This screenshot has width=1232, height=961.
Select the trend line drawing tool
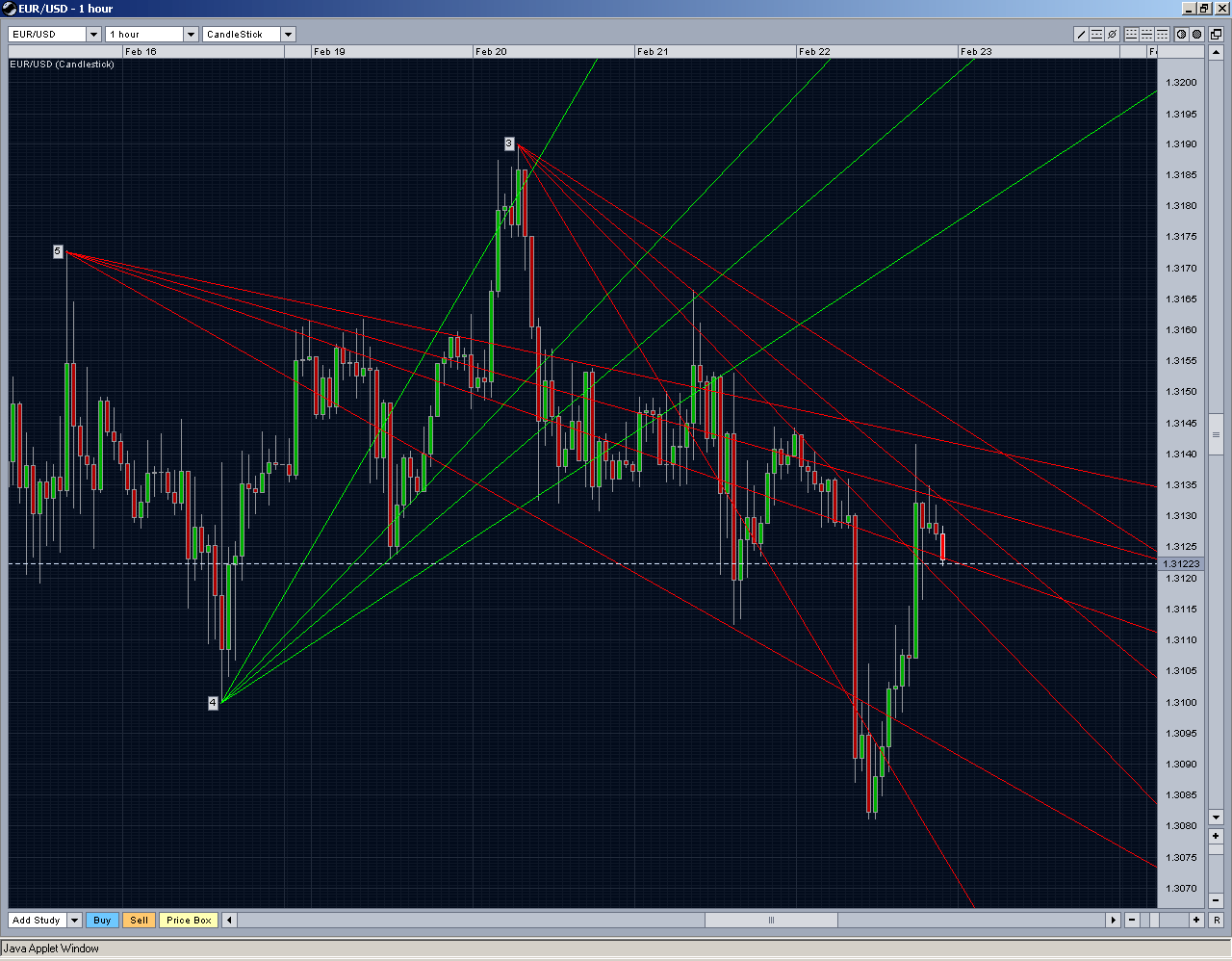[1081, 34]
